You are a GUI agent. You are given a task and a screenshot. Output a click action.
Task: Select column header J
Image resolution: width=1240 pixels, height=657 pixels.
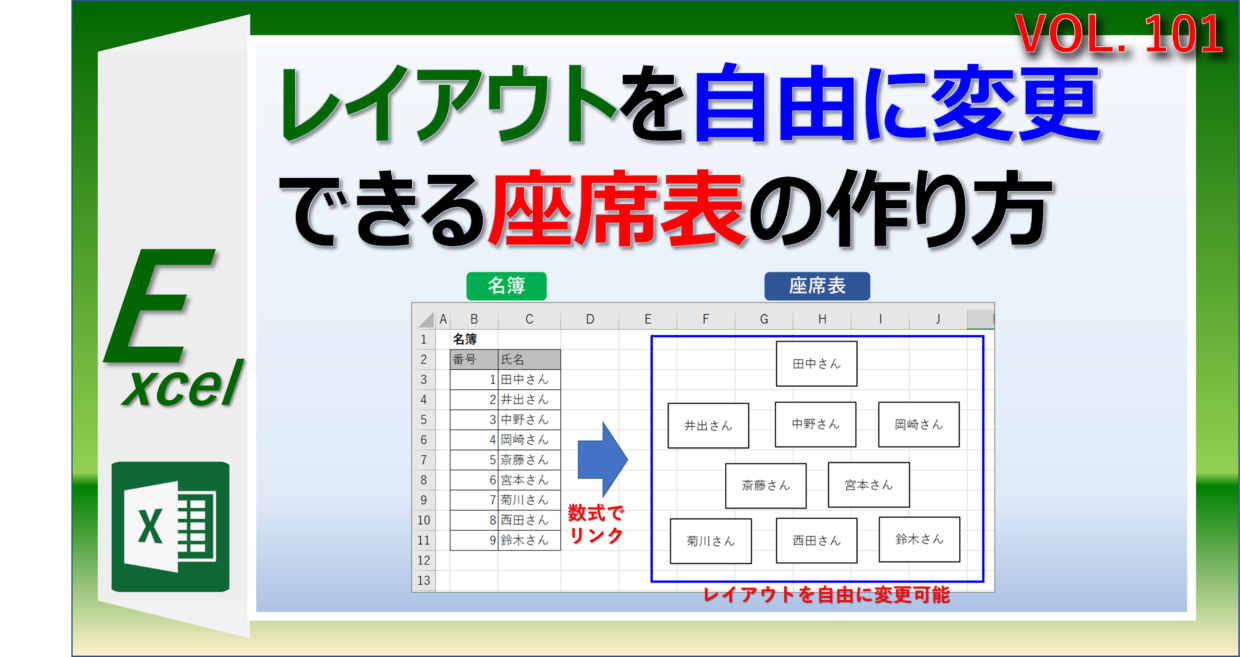pos(938,319)
